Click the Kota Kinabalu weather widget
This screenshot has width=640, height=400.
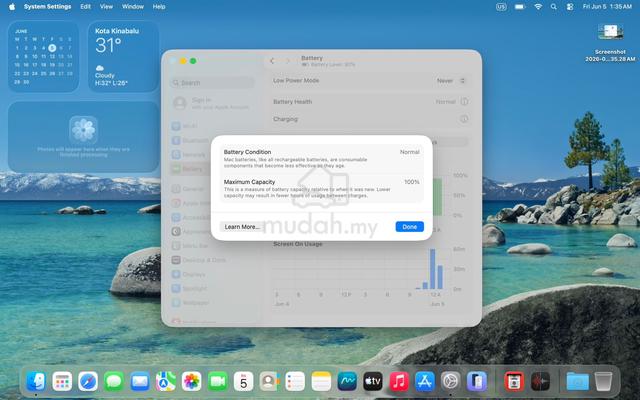pyautogui.click(x=123, y=56)
